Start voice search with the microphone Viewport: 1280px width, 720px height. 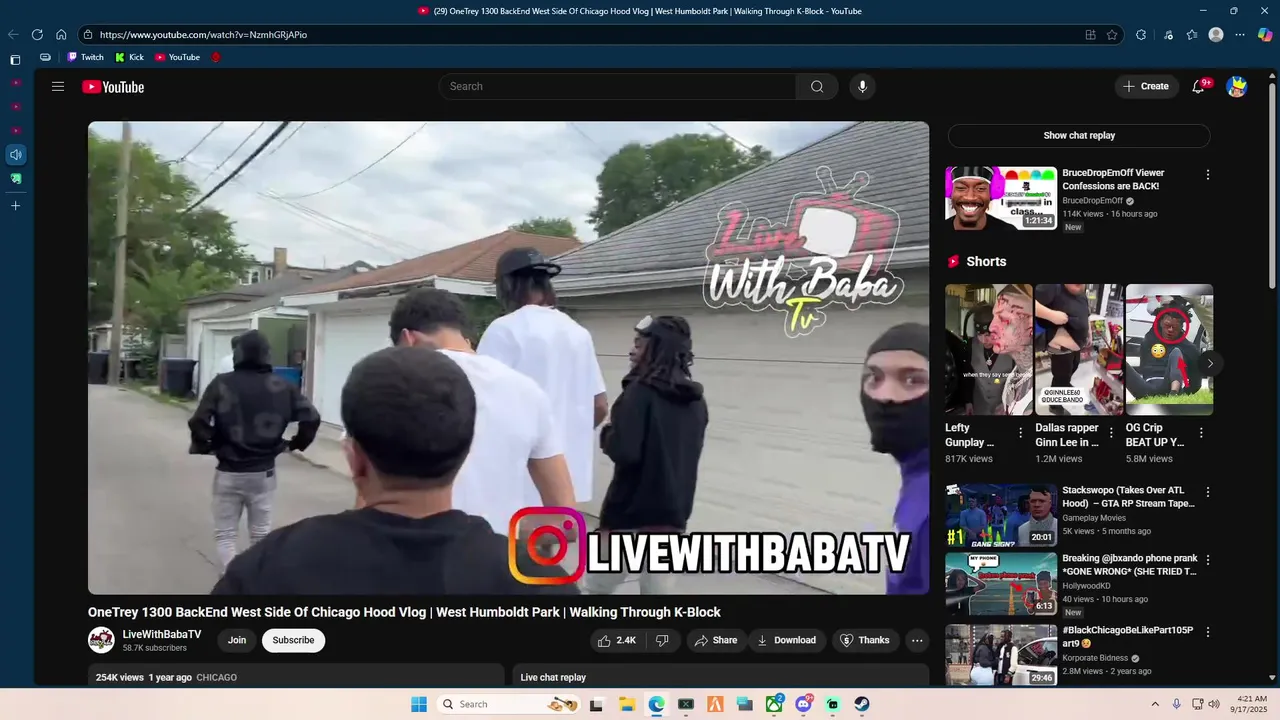tap(862, 87)
